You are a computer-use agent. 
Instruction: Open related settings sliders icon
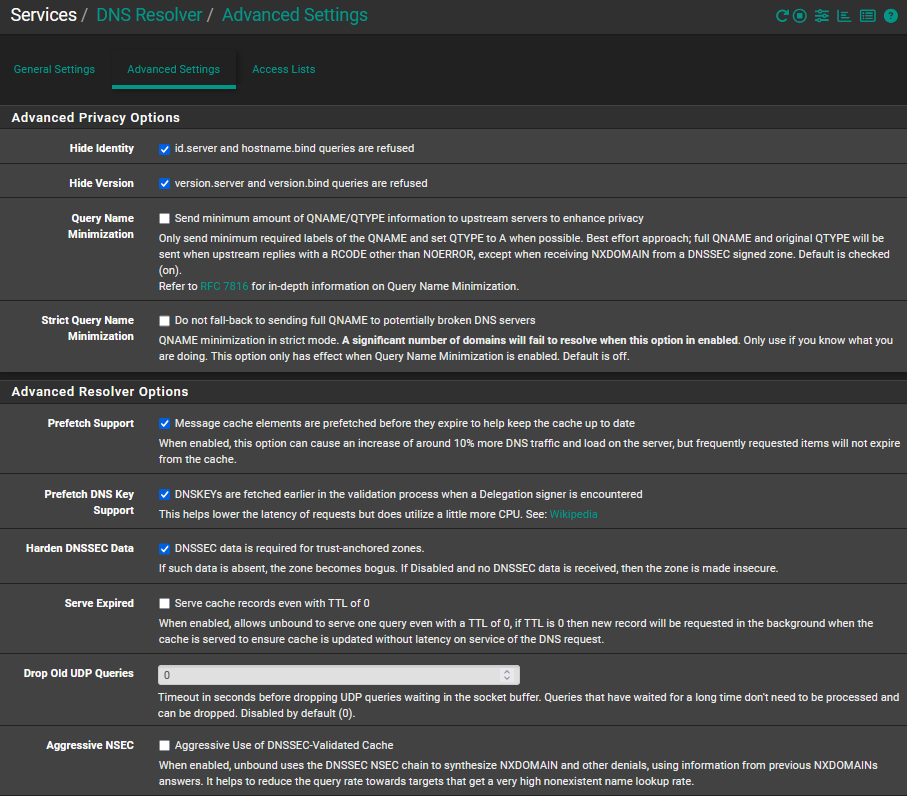tap(822, 16)
